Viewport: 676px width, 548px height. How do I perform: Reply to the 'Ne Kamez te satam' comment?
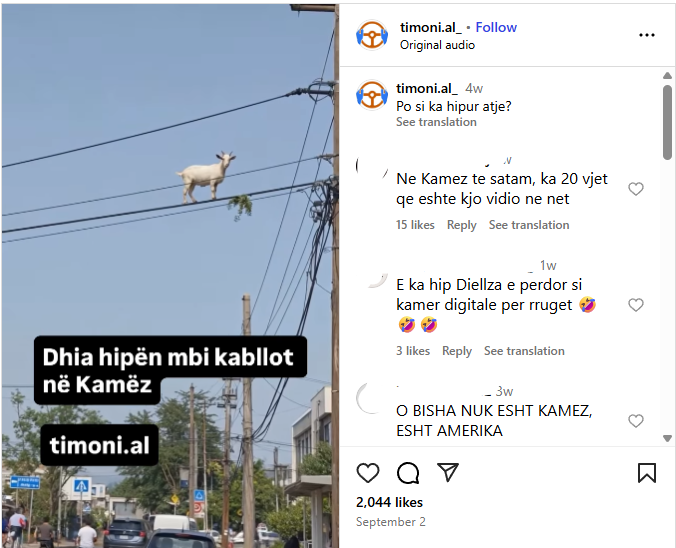point(461,225)
